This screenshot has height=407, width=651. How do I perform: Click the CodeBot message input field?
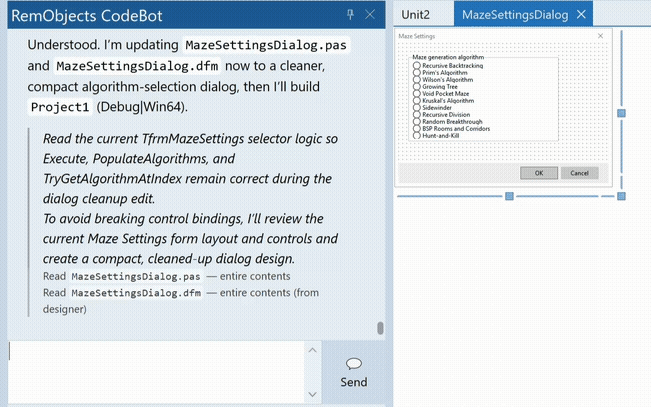click(x=157, y=372)
